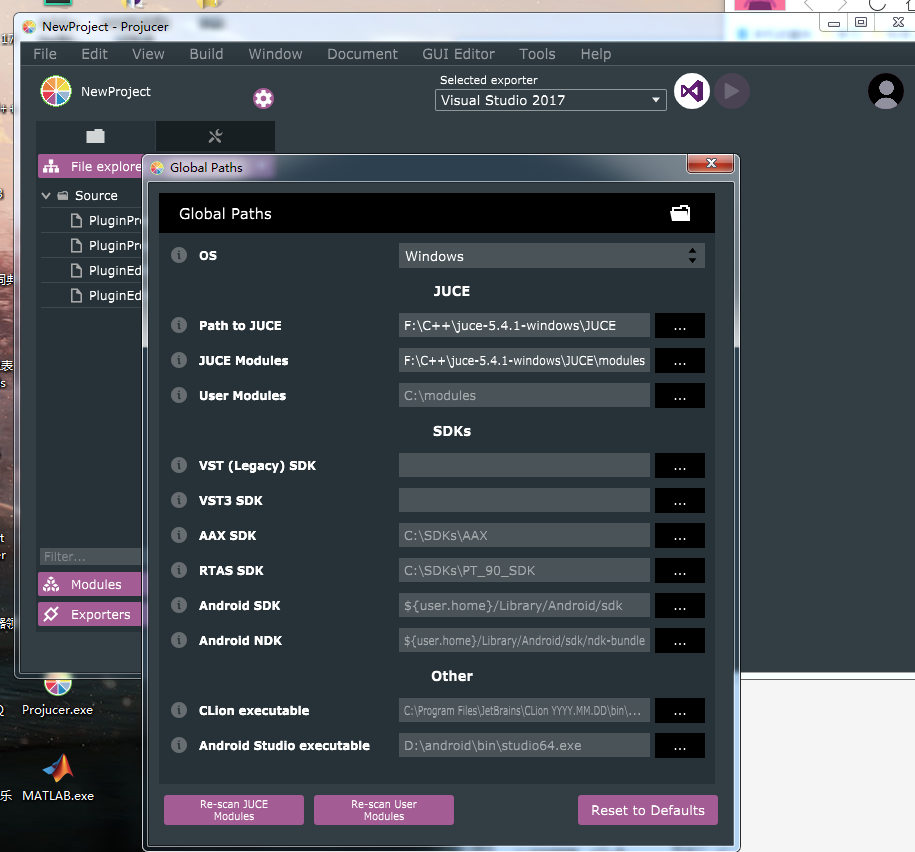Show info for Android NDK
This screenshot has width=915, height=852.
tap(179, 640)
